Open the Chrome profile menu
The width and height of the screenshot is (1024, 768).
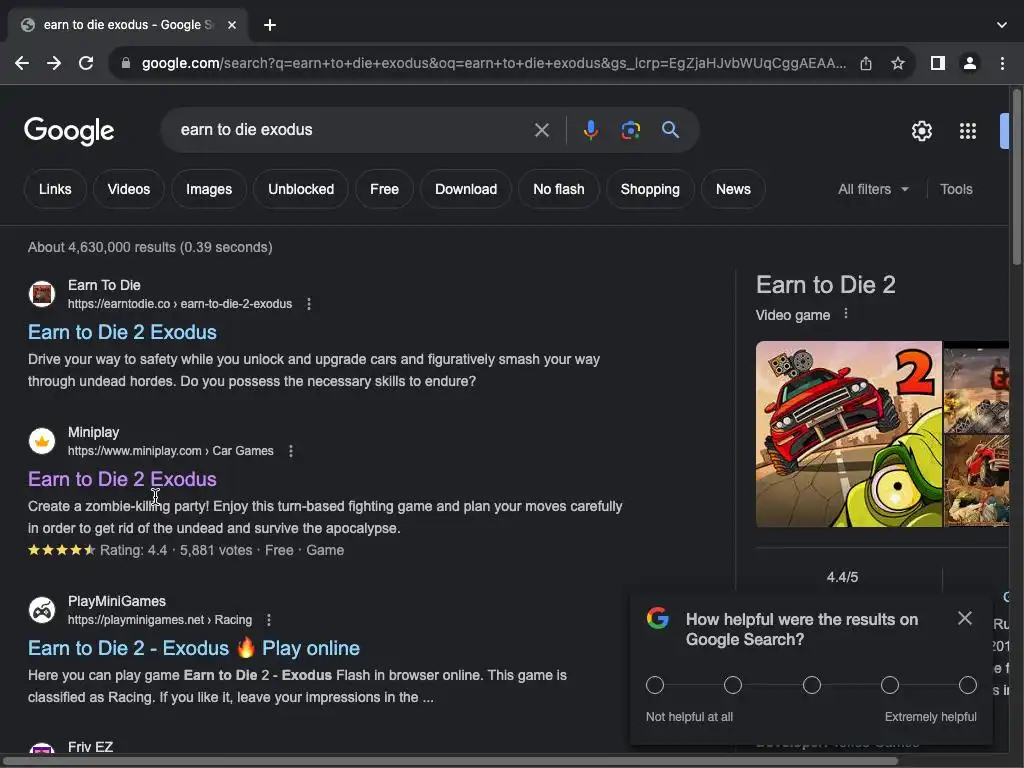pyautogui.click(x=970, y=63)
